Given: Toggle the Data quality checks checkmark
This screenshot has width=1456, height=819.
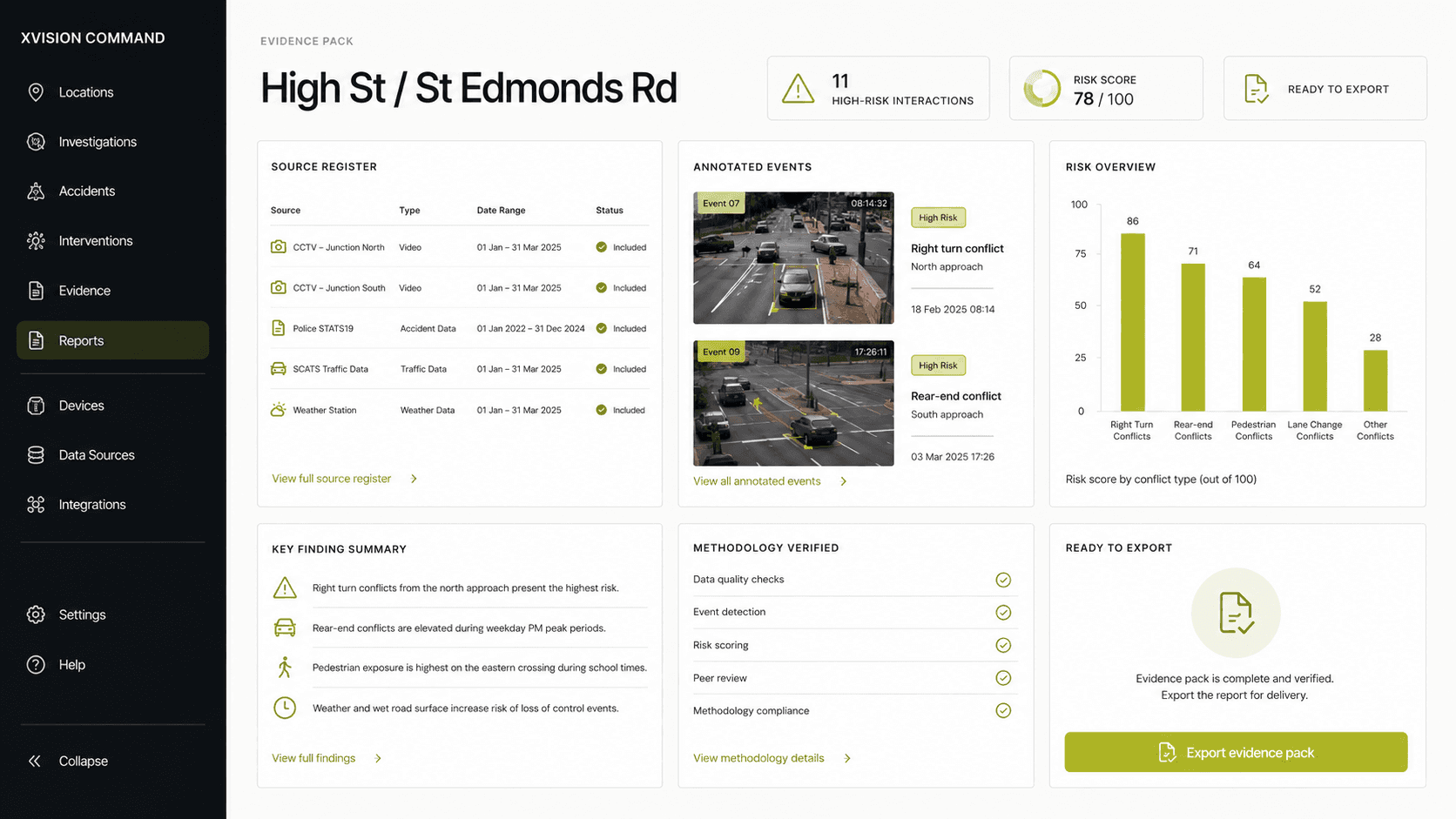Looking at the screenshot, I should [1003, 580].
